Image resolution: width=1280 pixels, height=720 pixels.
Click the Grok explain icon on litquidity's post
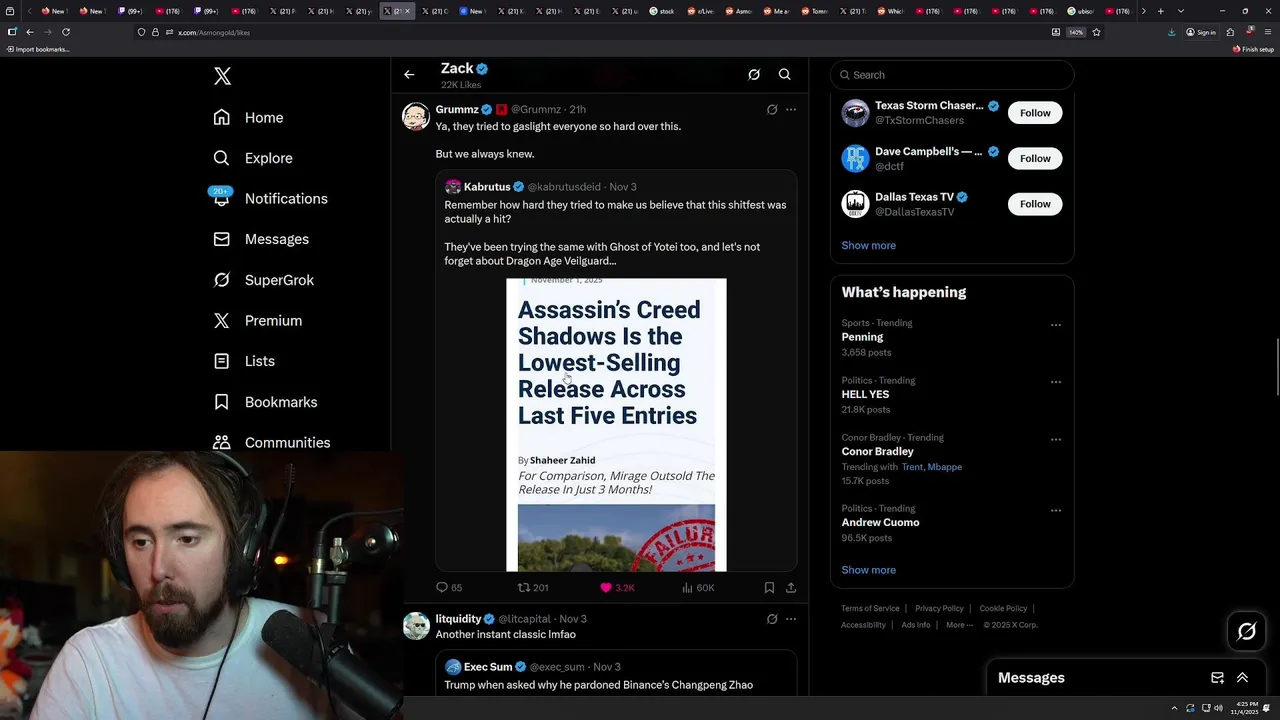(x=772, y=619)
